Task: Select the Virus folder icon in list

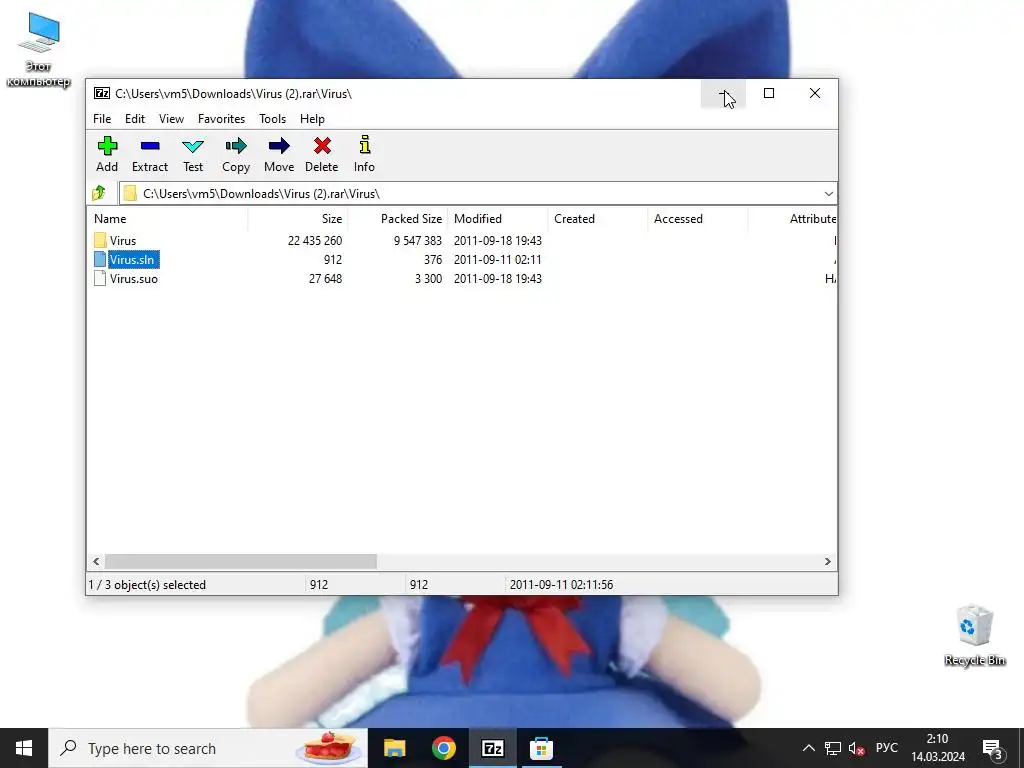Action: click(100, 240)
